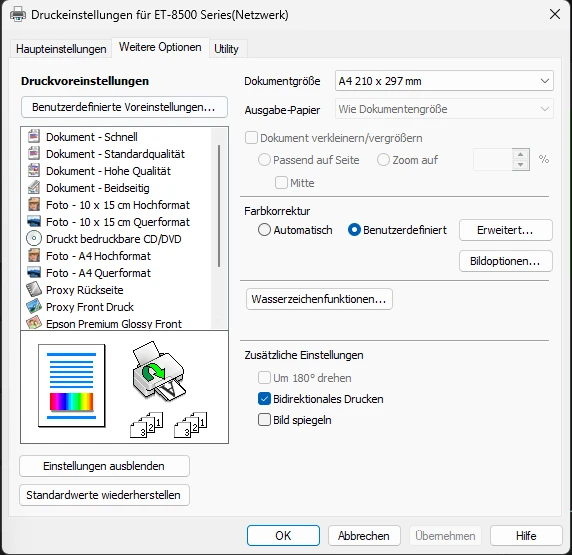Image resolution: width=572 pixels, height=555 pixels.
Task: Click the page preview thumbnail with color bar
Action: (72, 385)
